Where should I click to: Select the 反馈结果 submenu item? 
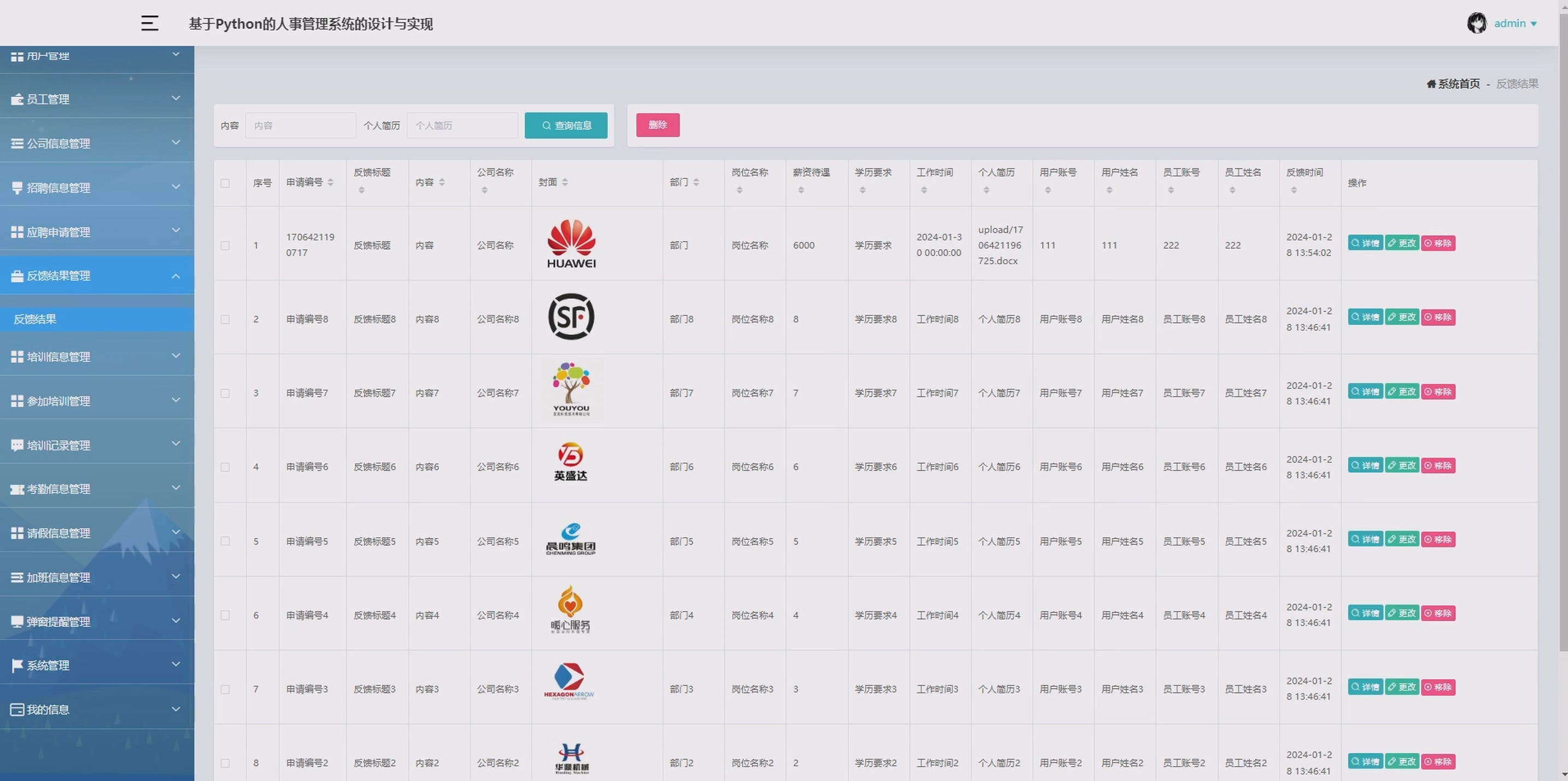click(97, 319)
